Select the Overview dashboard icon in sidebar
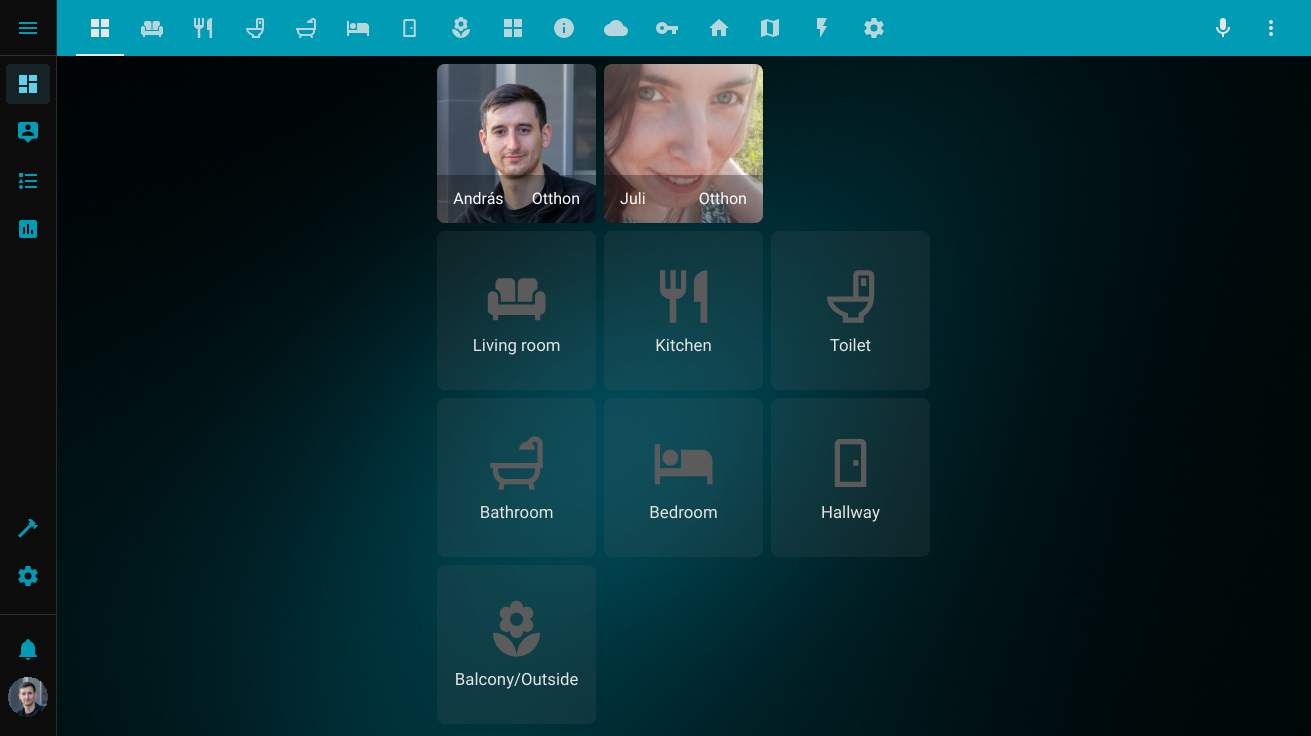This screenshot has width=1311, height=736. 28,84
